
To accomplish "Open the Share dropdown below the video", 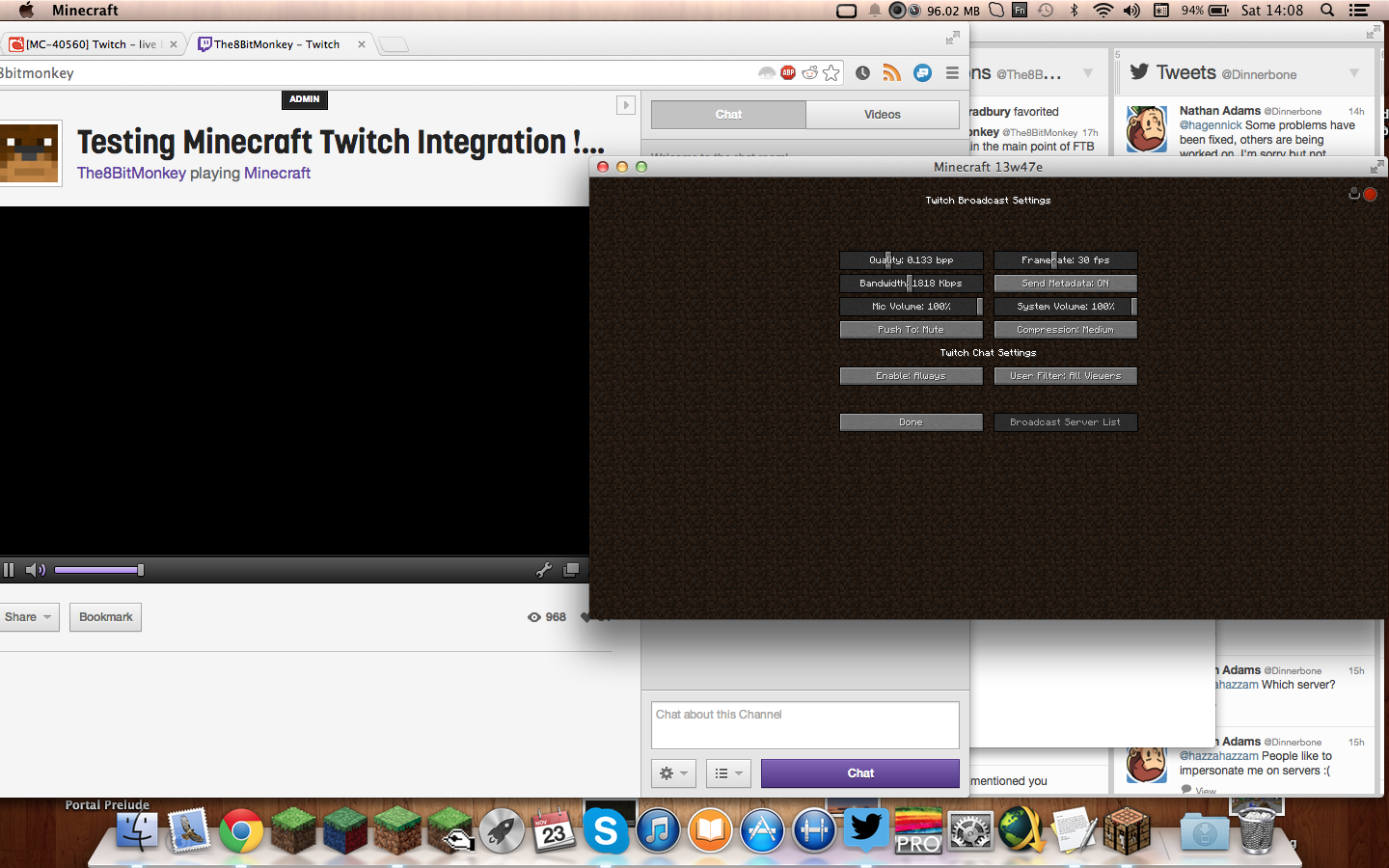I will [29, 617].
